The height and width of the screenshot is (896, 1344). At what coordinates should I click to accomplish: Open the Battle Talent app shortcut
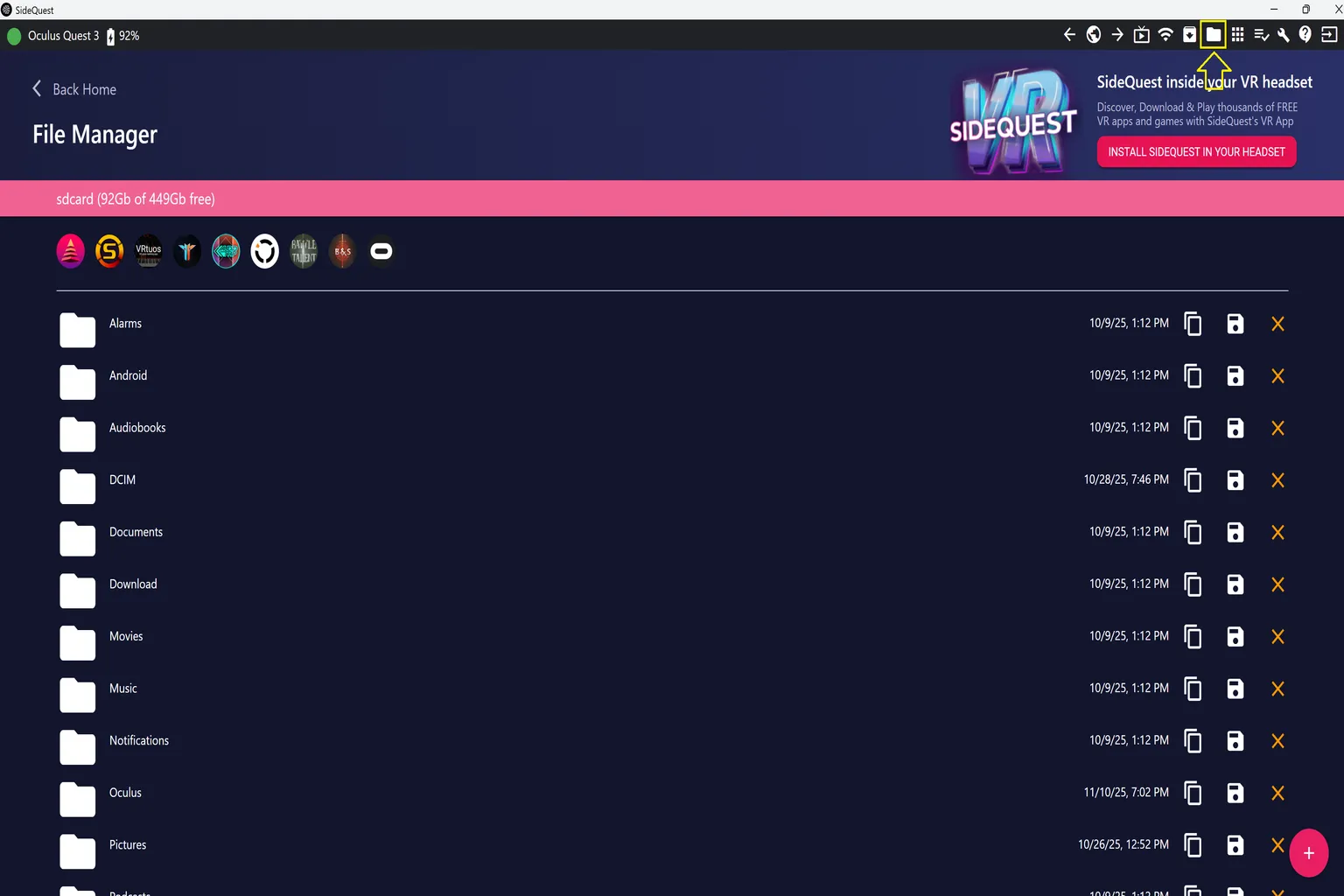[304, 251]
